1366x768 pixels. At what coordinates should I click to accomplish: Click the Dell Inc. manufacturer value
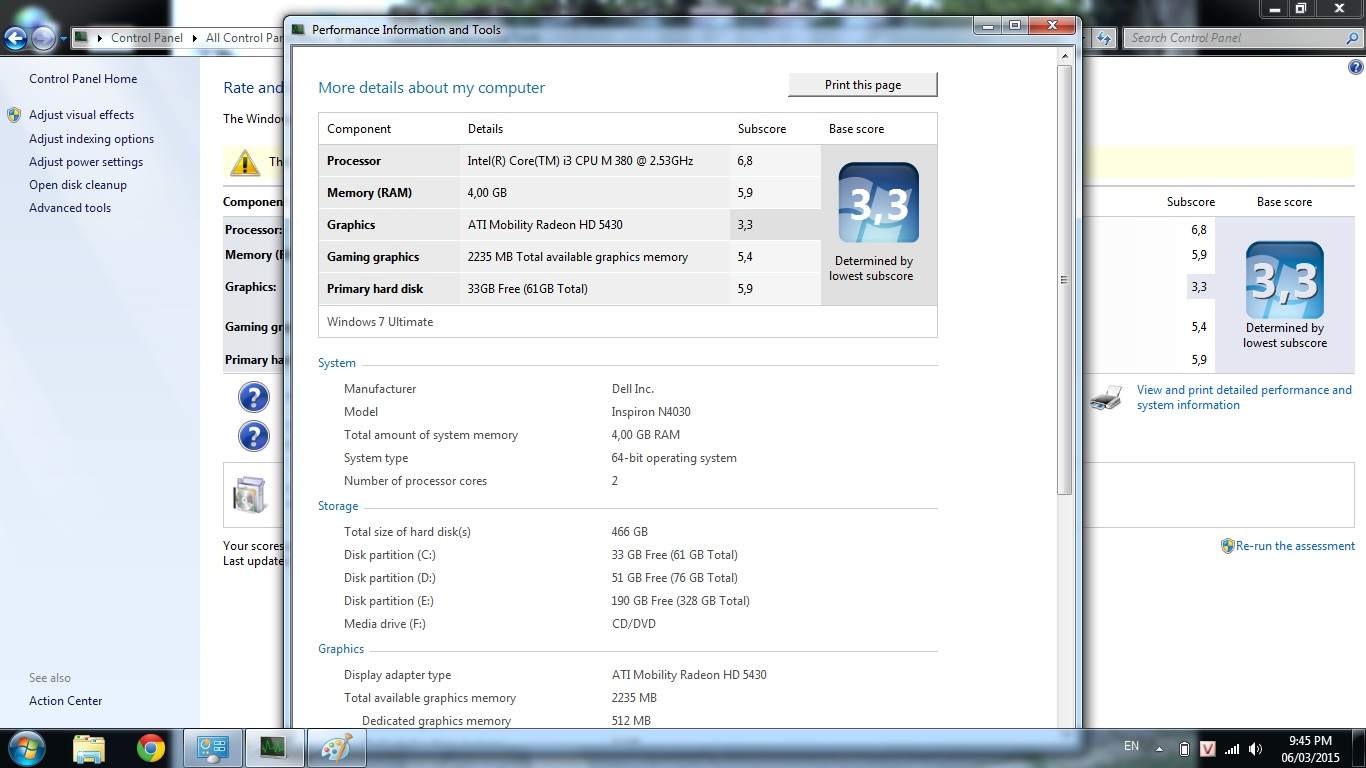633,389
